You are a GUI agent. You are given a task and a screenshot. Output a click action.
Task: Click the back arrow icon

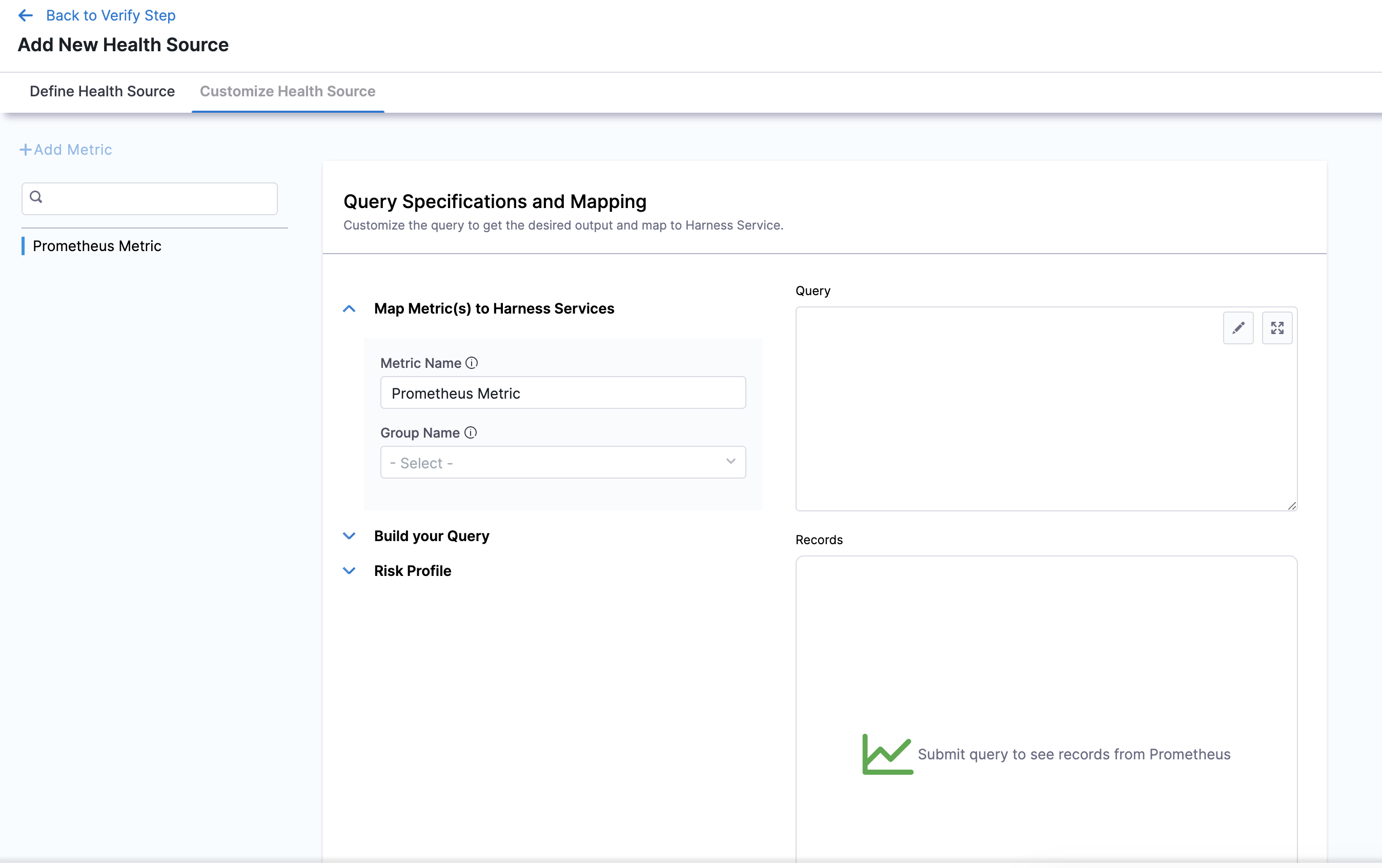(25, 15)
